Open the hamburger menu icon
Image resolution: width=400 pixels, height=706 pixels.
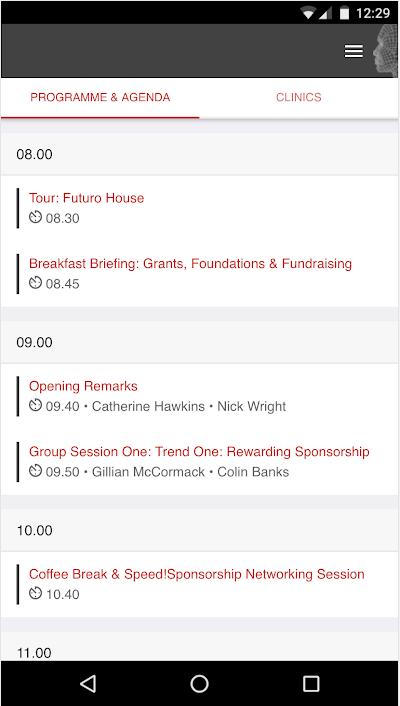[x=354, y=51]
